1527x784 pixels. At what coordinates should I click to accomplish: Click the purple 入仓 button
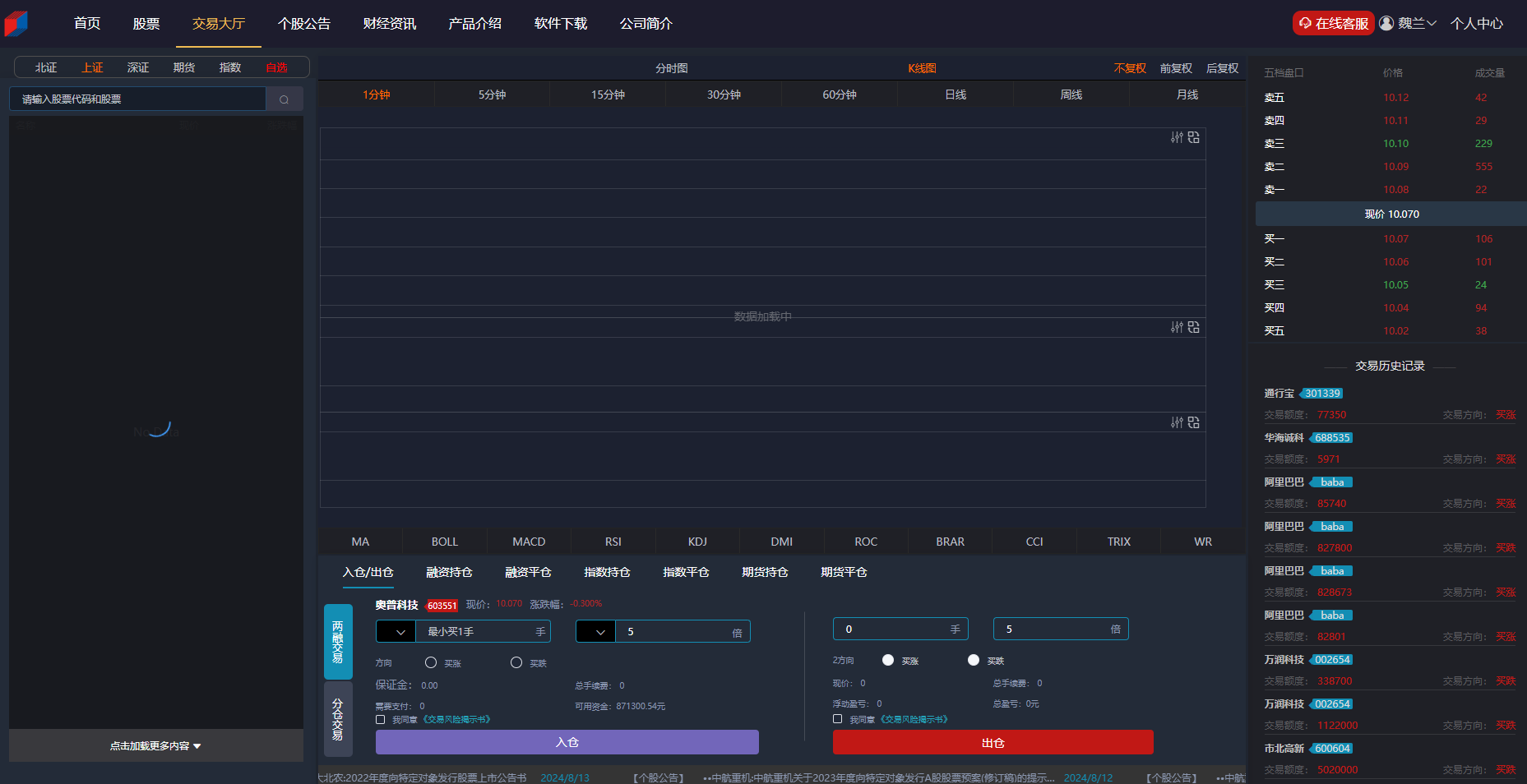click(567, 742)
